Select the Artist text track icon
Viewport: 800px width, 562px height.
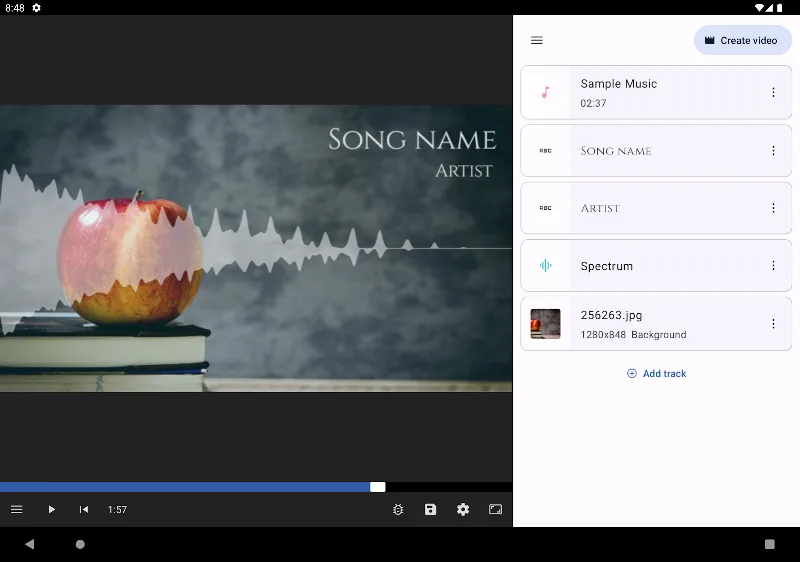click(545, 208)
